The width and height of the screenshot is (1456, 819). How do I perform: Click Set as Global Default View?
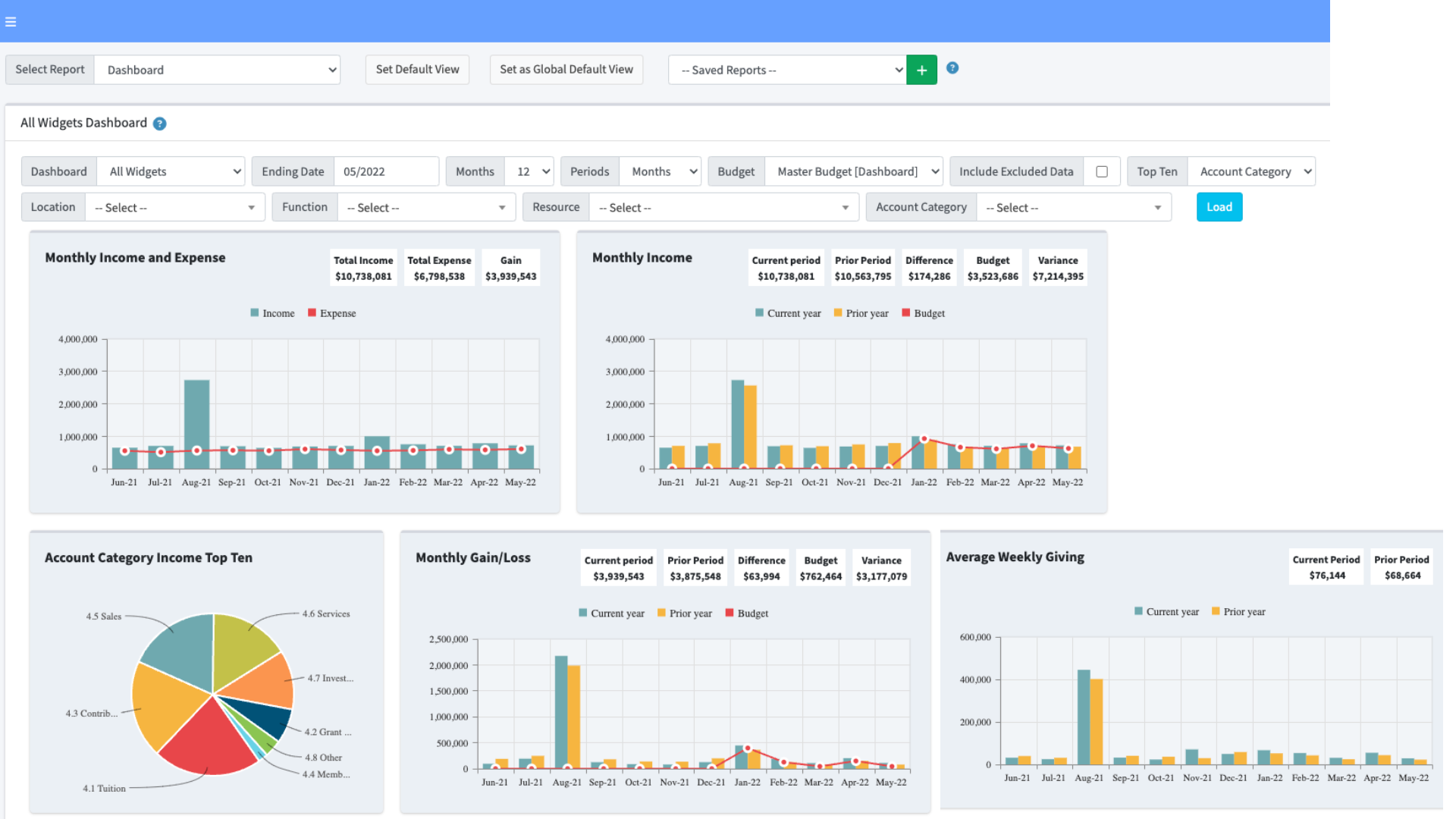click(x=566, y=69)
